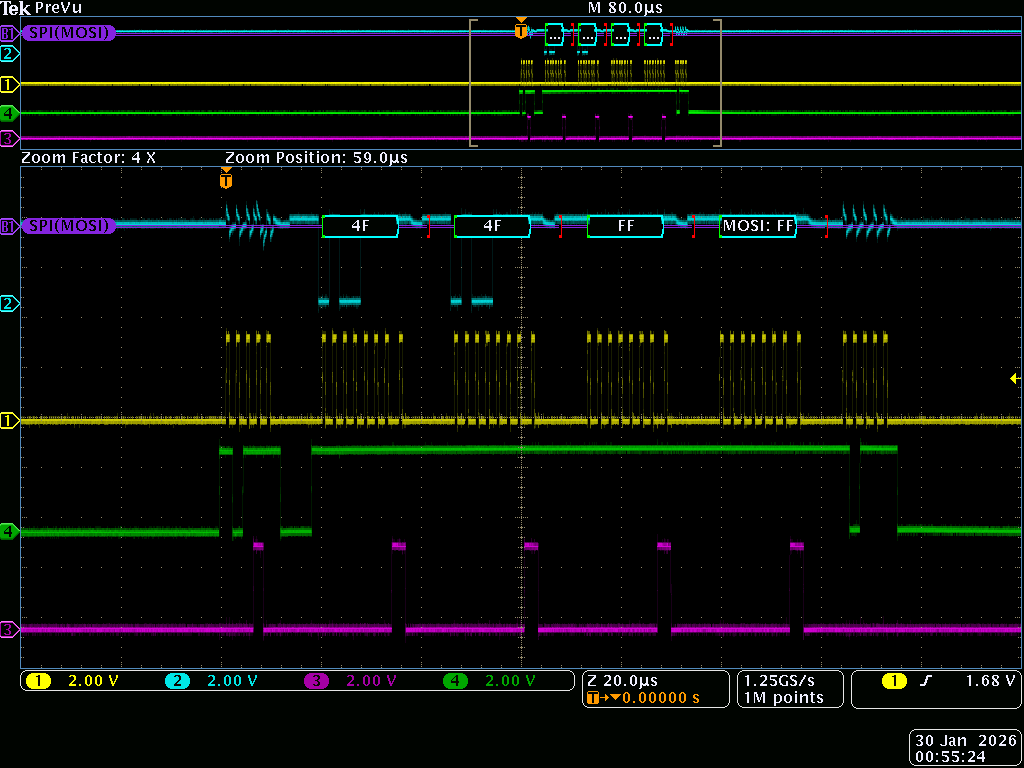Select the channel 3 ground marker in the main waveform

coord(10,630)
